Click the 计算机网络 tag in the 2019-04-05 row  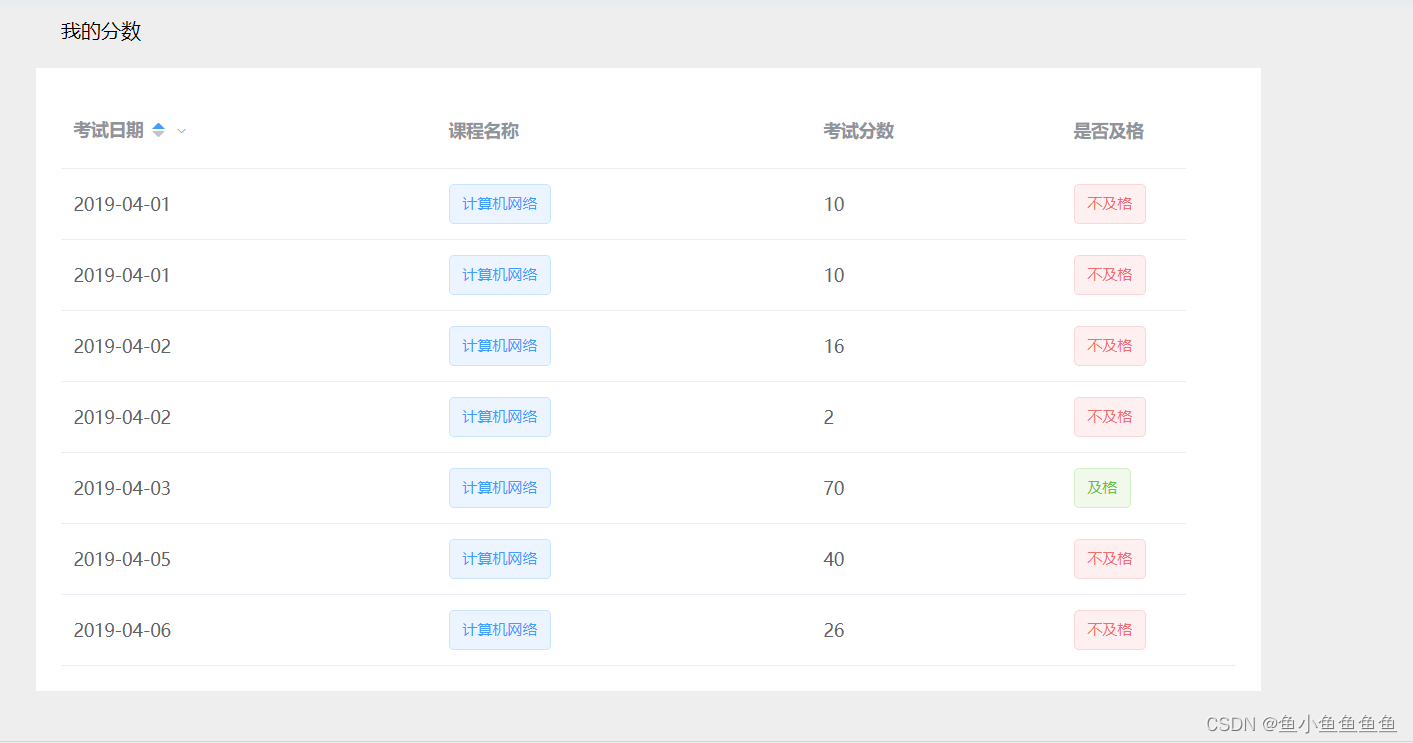500,559
